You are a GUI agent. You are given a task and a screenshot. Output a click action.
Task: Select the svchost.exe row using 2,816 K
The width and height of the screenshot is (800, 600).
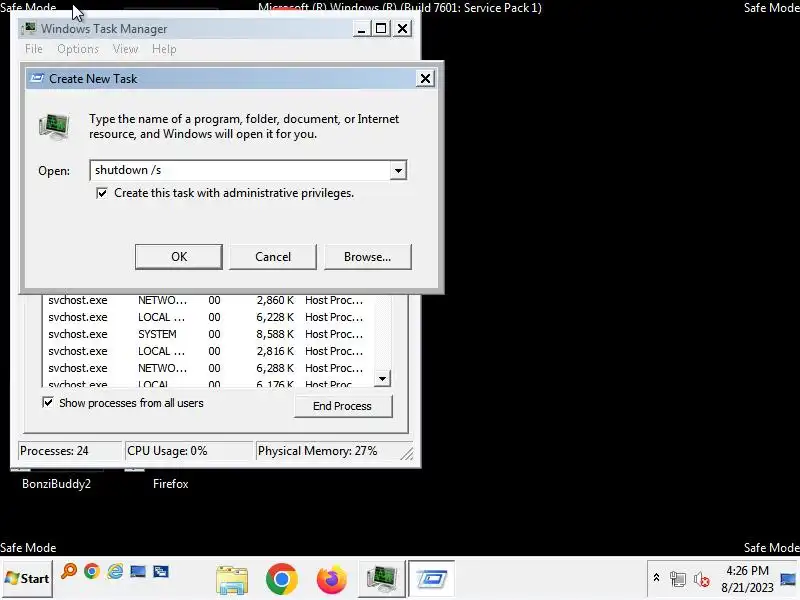click(208, 351)
